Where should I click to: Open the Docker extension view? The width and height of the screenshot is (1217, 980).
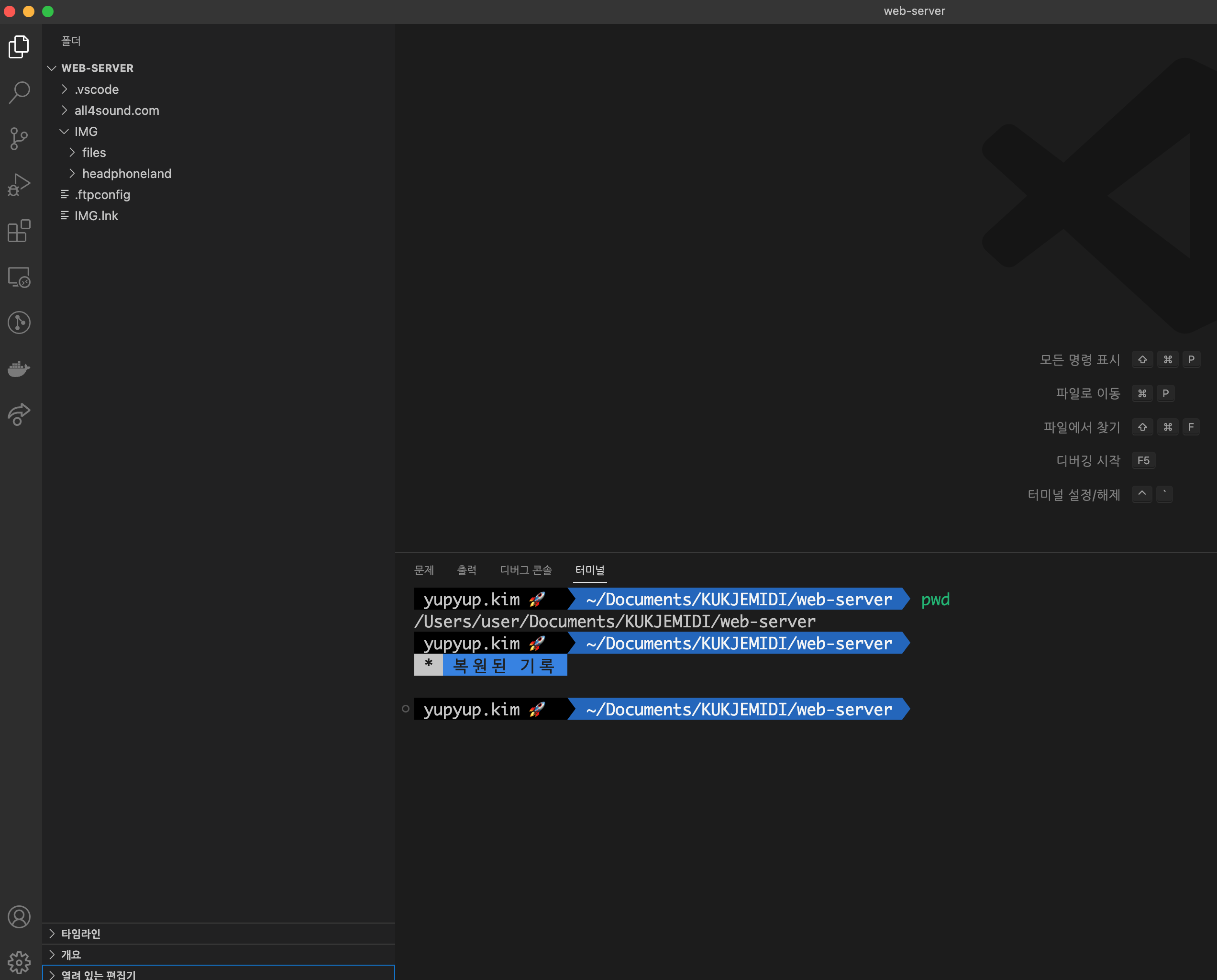(x=19, y=368)
